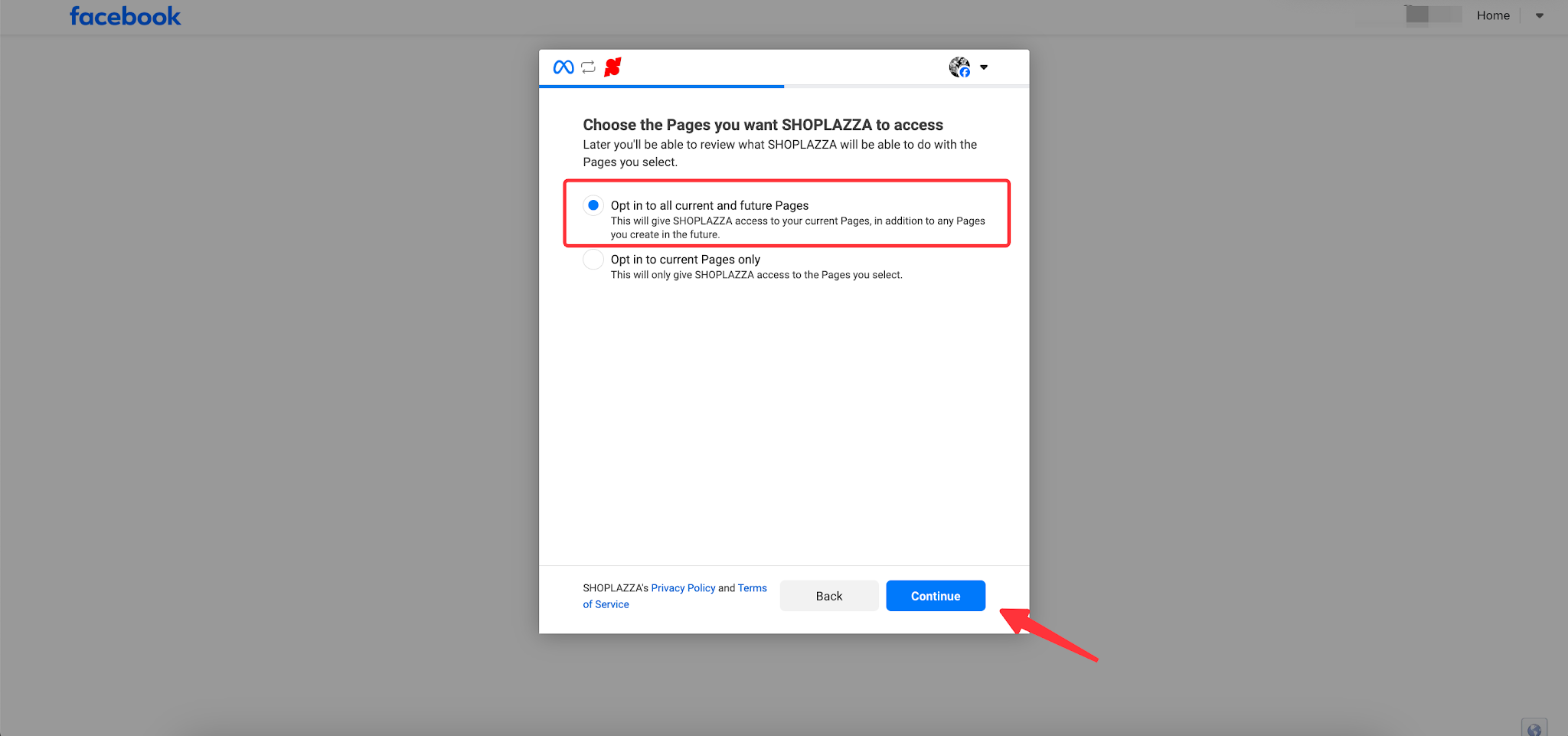
Task: Click the globe icon at bottom right
Action: 1534,729
